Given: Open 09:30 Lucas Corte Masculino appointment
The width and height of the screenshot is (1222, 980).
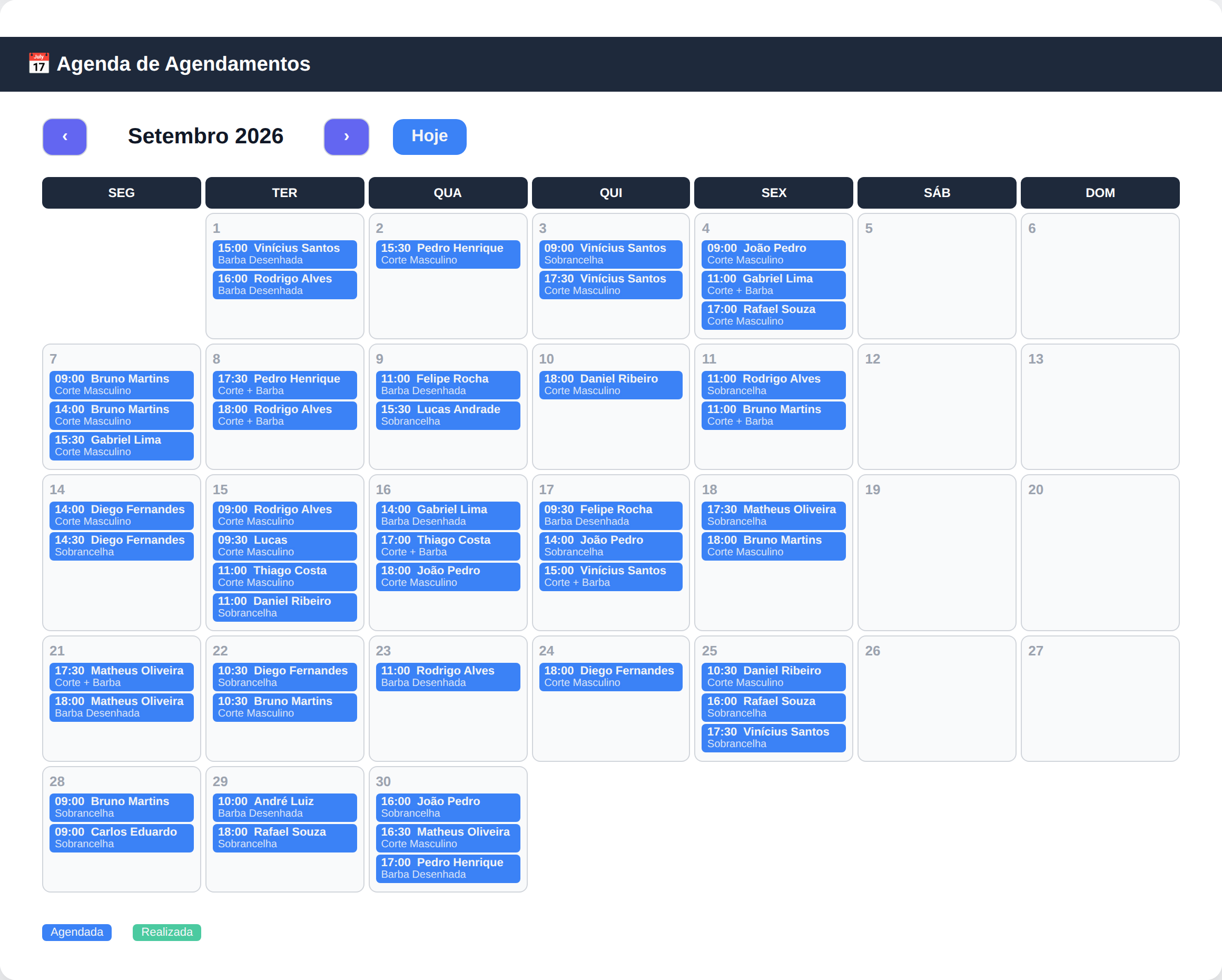Looking at the screenshot, I should tap(284, 546).
